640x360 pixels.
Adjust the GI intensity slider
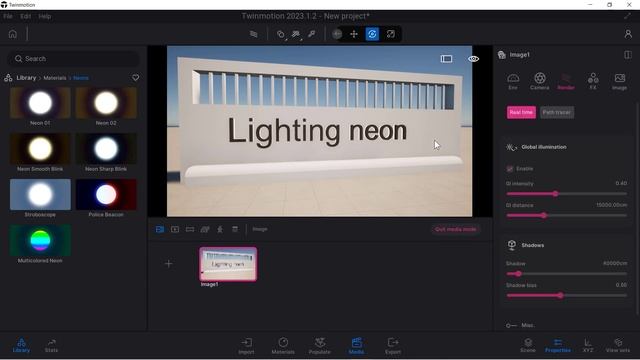pos(567,194)
